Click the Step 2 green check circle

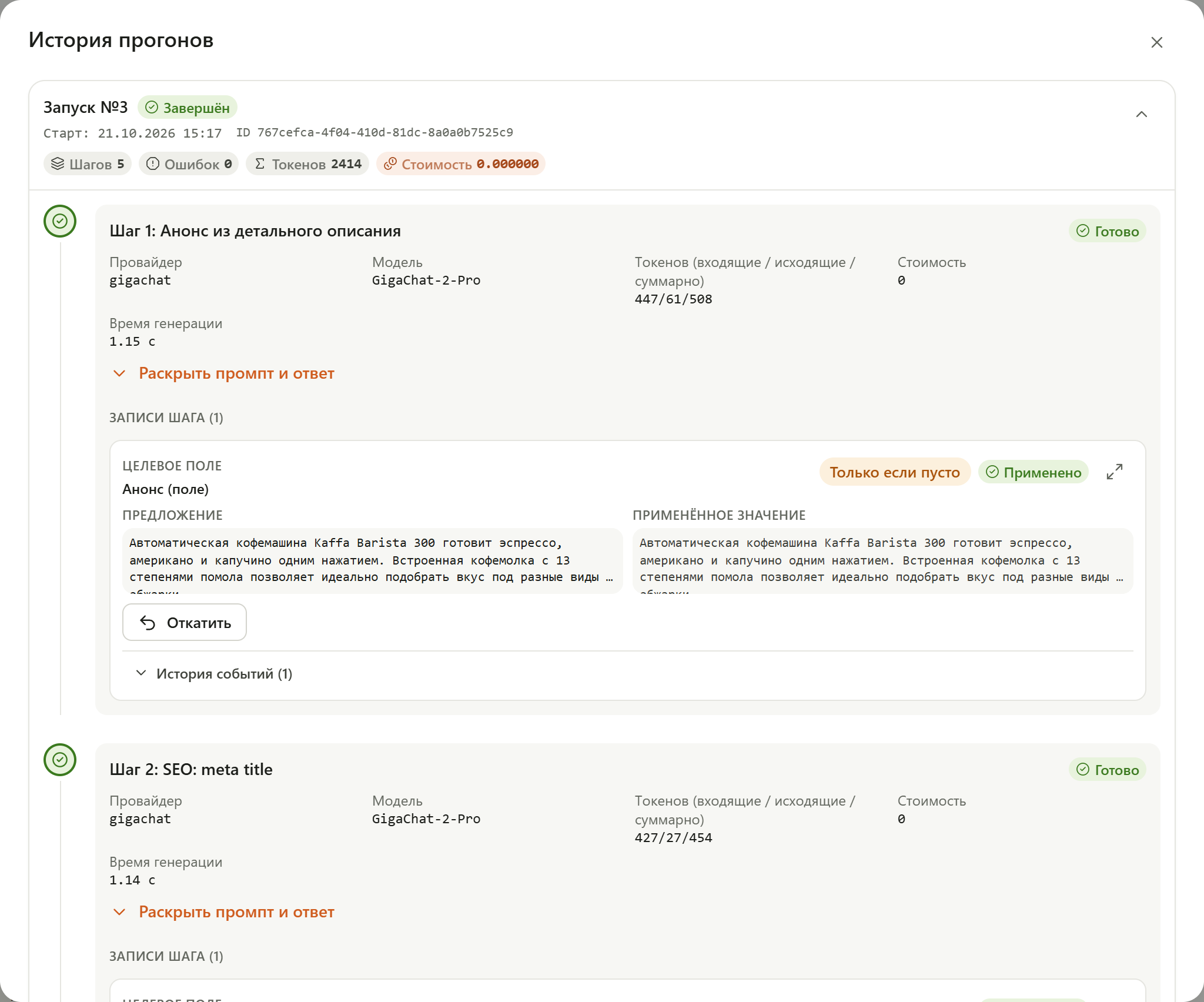(x=60, y=760)
